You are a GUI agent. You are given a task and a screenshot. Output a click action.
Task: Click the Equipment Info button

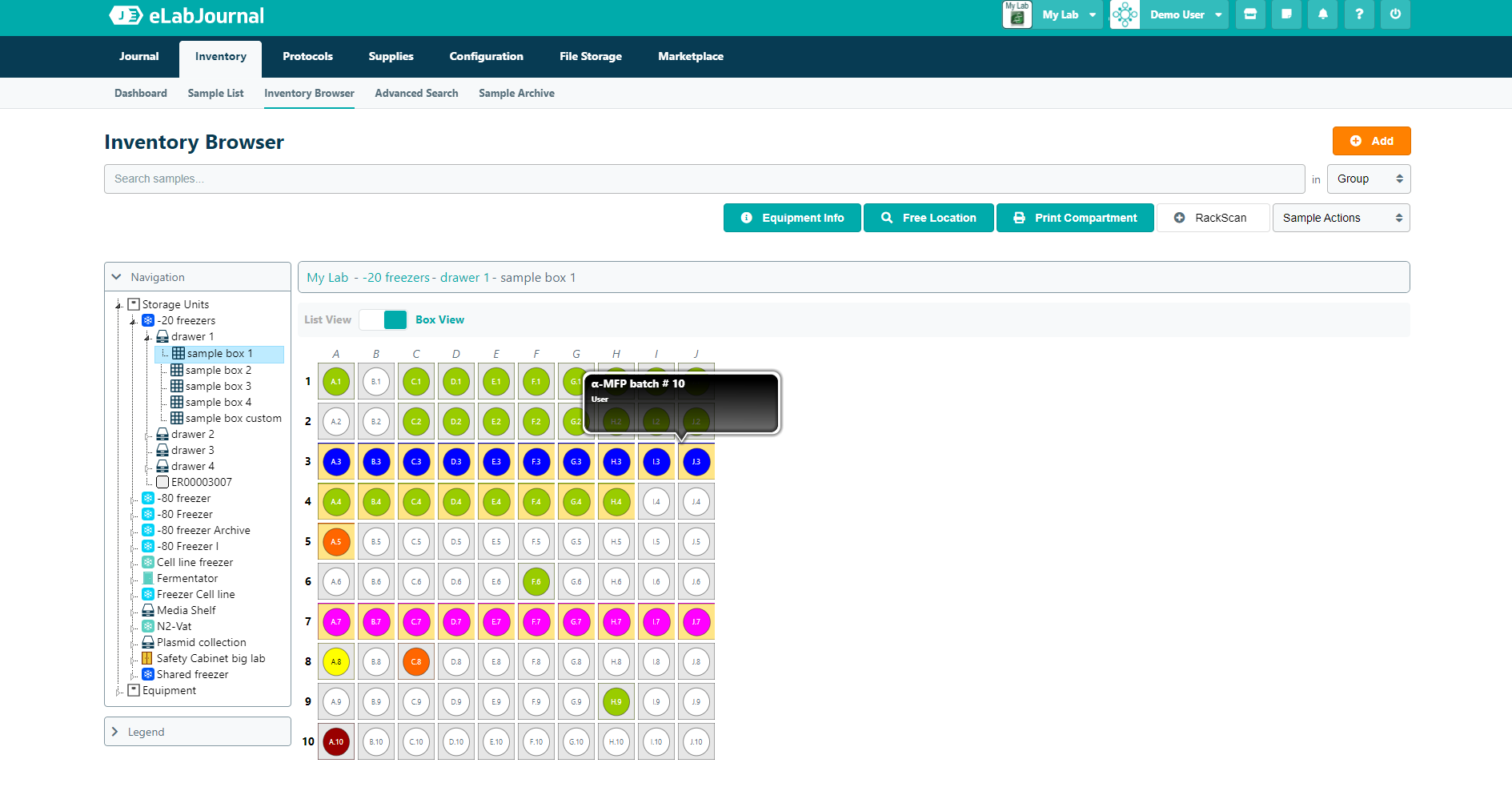[x=792, y=218]
